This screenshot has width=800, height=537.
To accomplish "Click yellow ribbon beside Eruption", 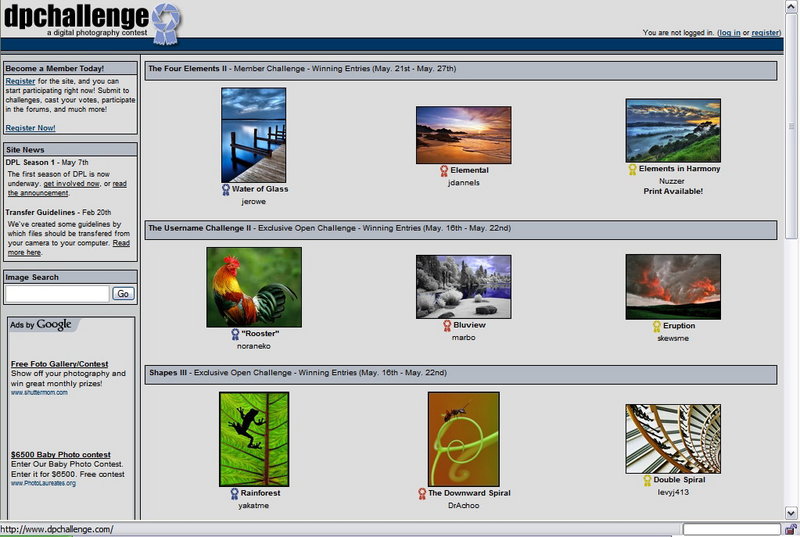I will pyautogui.click(x=657, y=326).
